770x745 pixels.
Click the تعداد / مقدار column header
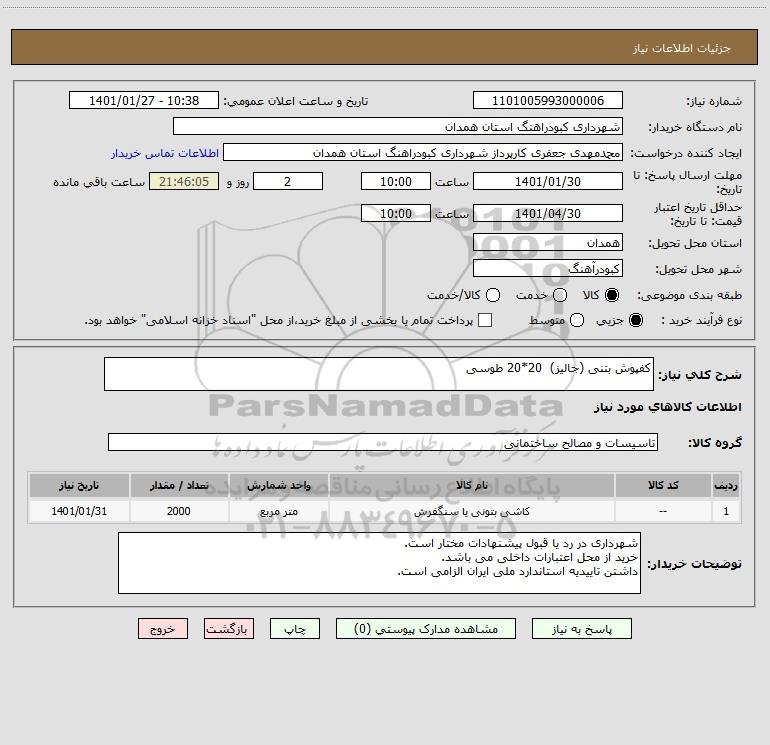pos(179,485)
